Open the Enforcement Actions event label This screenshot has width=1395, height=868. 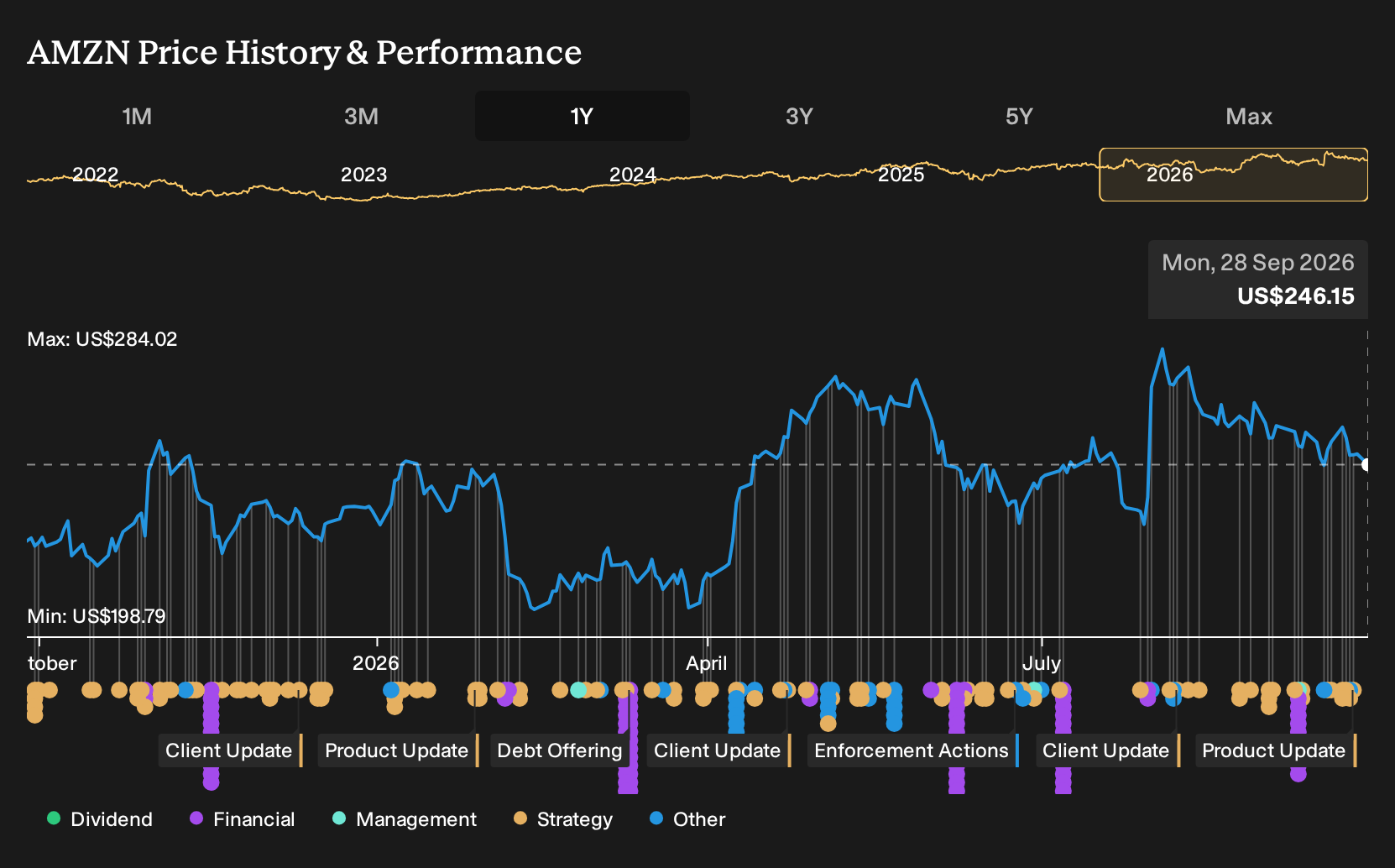(x=912, y=750)
